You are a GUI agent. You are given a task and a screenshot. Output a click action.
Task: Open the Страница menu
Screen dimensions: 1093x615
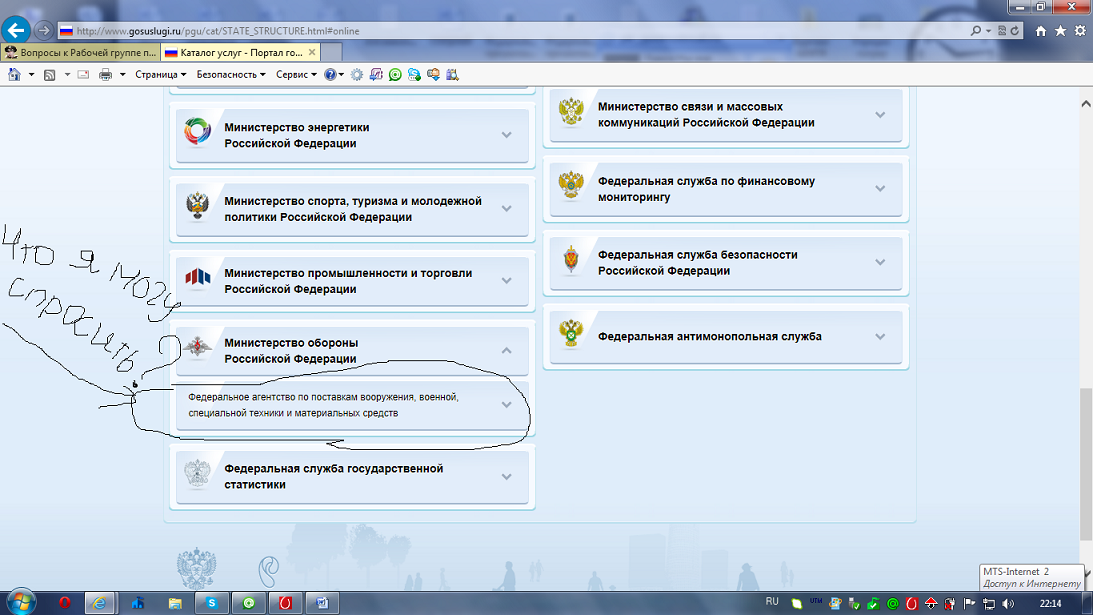[x=160, y=75]
